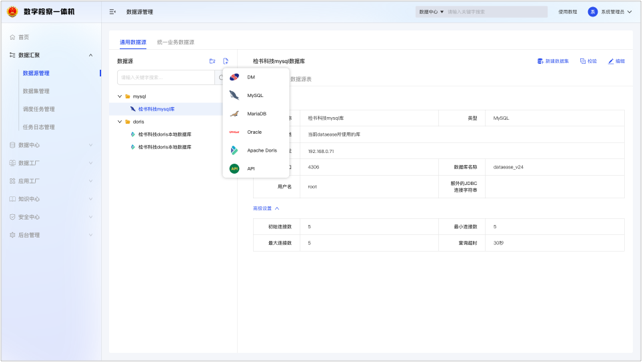The image size is (642, 362).
Task: Click the dataease_v24 database name value
Action: (508, 167)
